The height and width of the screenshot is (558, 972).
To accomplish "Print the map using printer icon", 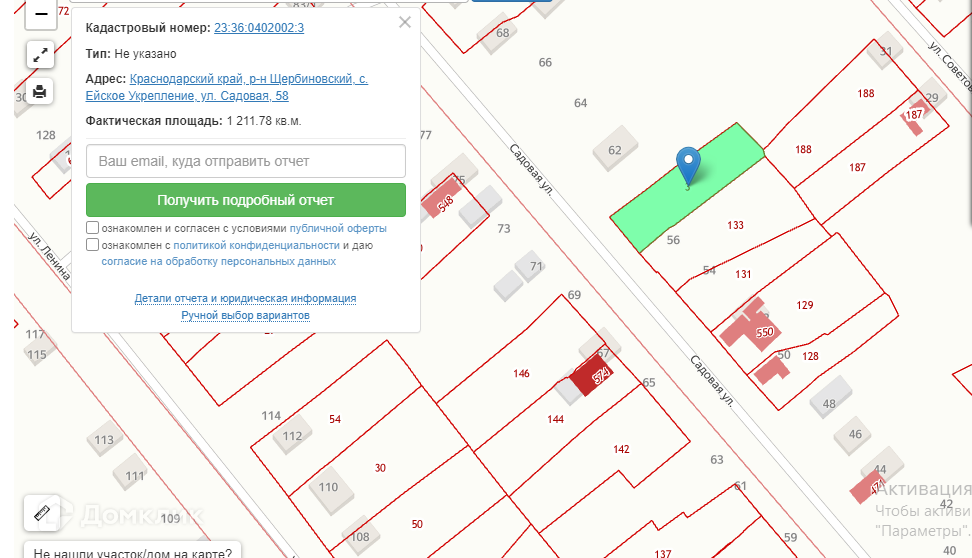I will 40,92.
